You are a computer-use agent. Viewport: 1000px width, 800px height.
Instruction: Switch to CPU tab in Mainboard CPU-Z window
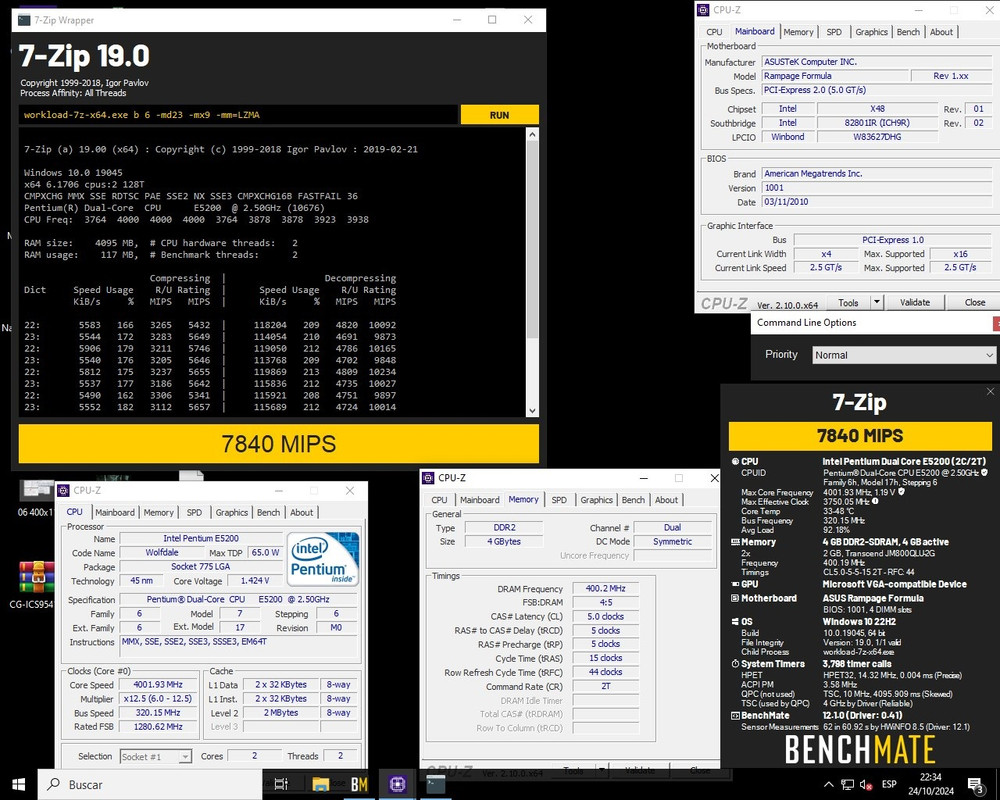(714, 32)
